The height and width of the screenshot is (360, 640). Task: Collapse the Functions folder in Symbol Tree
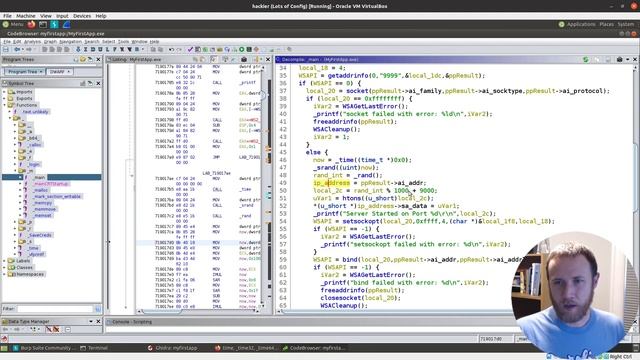coord(4,105)
